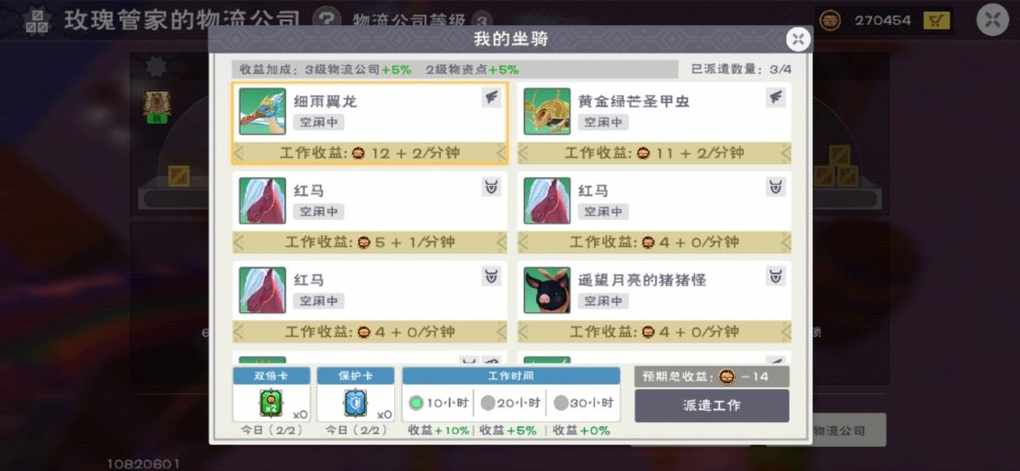The image size is (1020, 471).
Task: Select the 30小时 work time option
Action: pyautogui.click(x=583, y=403)
